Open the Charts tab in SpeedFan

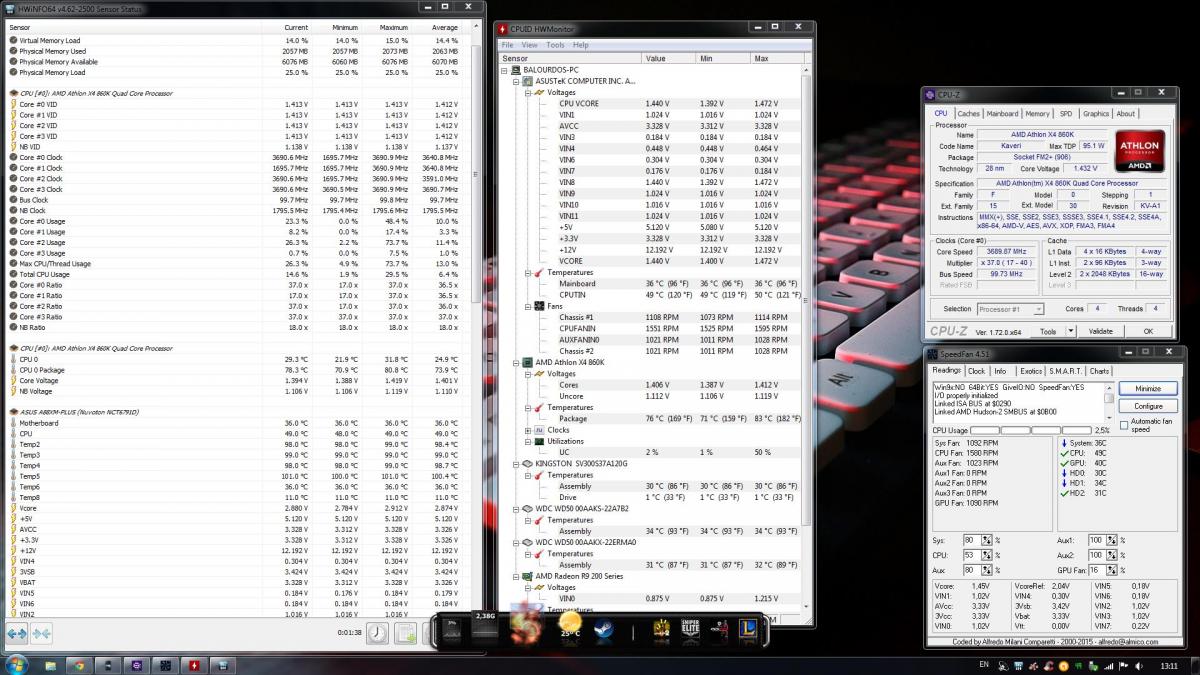point(1099,371)
